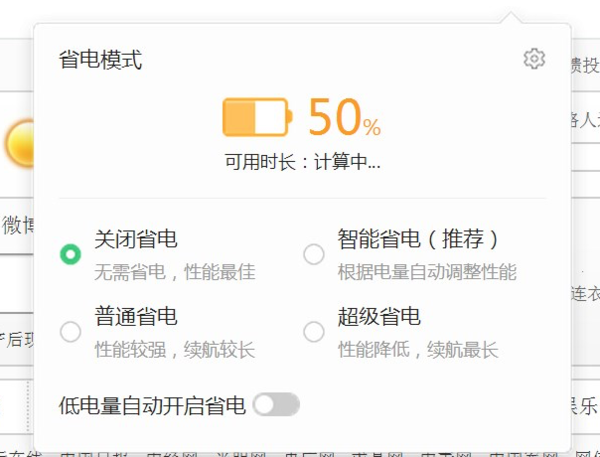Select the 普通省电 radio button
The image size is (600, 457).
point(70,331)
